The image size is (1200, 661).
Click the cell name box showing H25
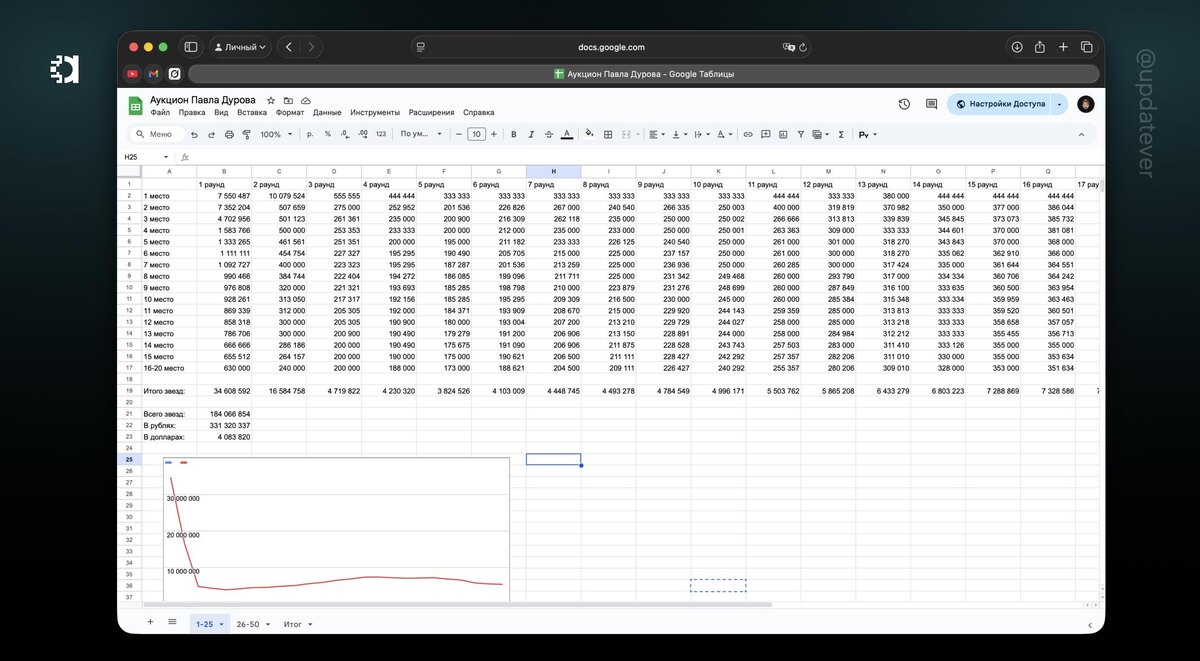(146, 157)
